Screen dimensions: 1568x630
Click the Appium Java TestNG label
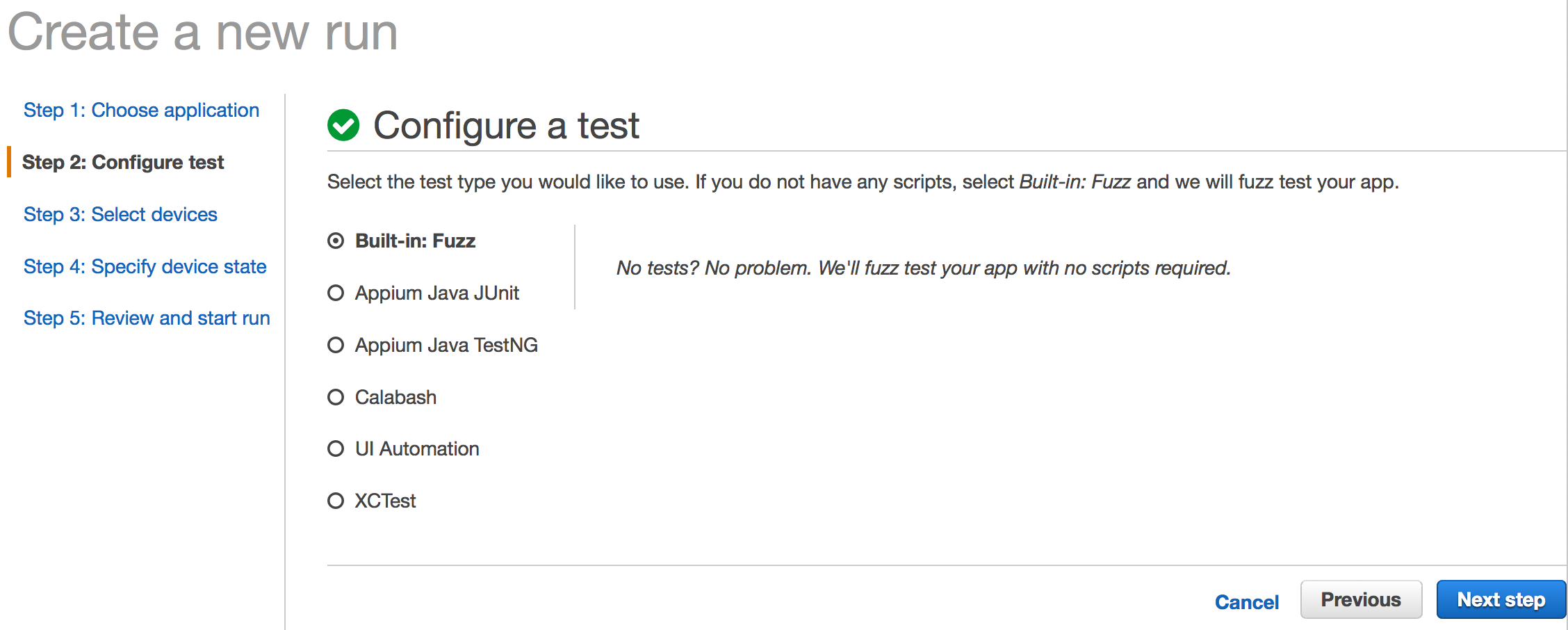pyautogui.click(x=446, y=345)
